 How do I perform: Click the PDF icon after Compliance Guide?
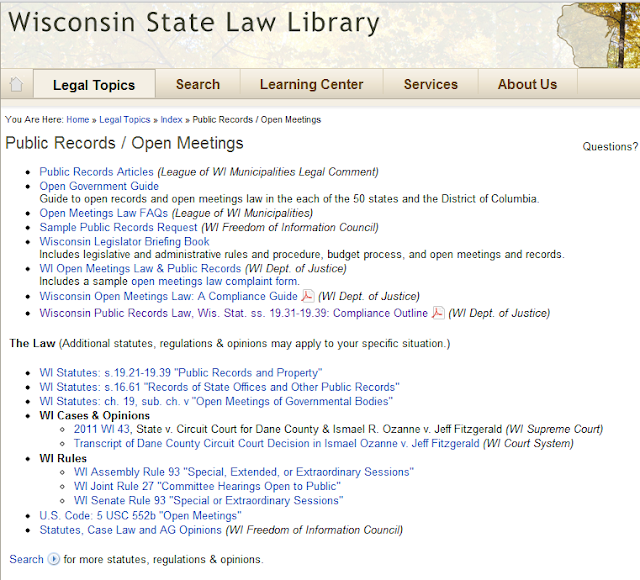pyautogui.click(x=308, y=296)
